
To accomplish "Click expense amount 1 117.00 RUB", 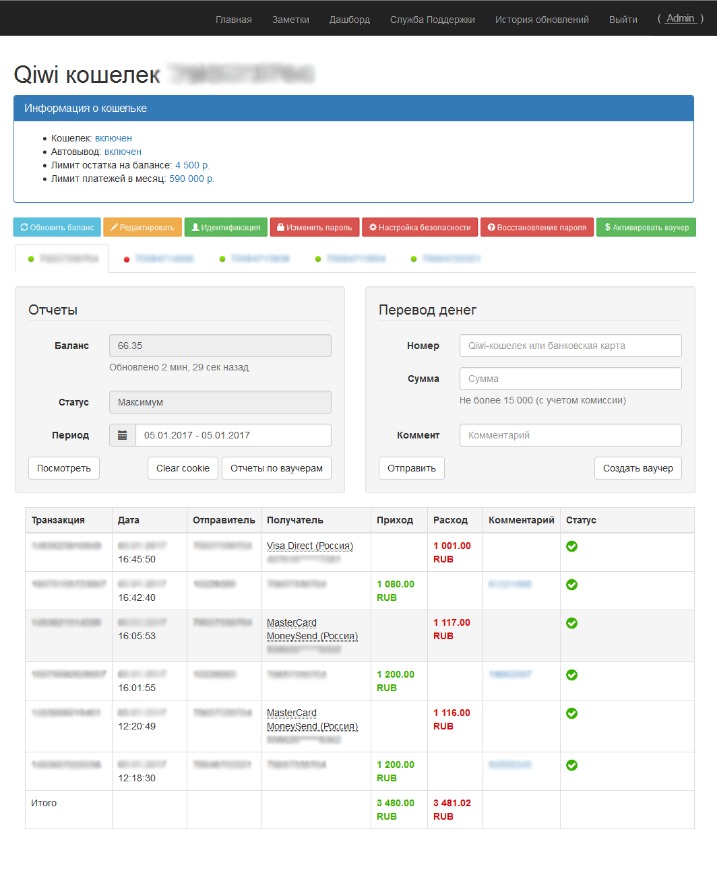I will click(452, 629).
